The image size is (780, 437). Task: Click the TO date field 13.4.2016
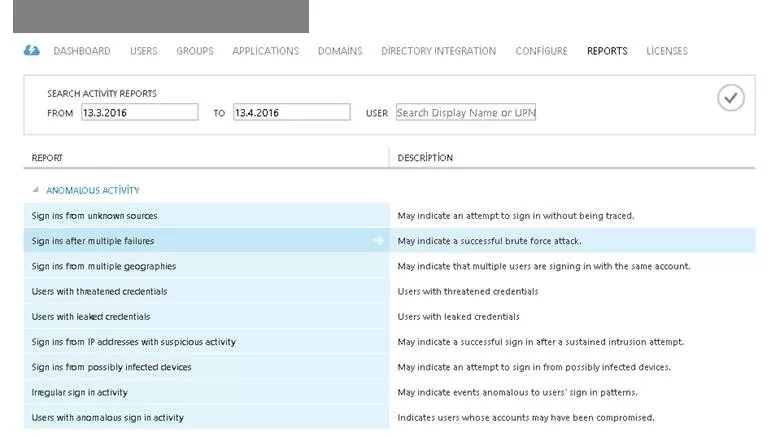coord(292,112)
